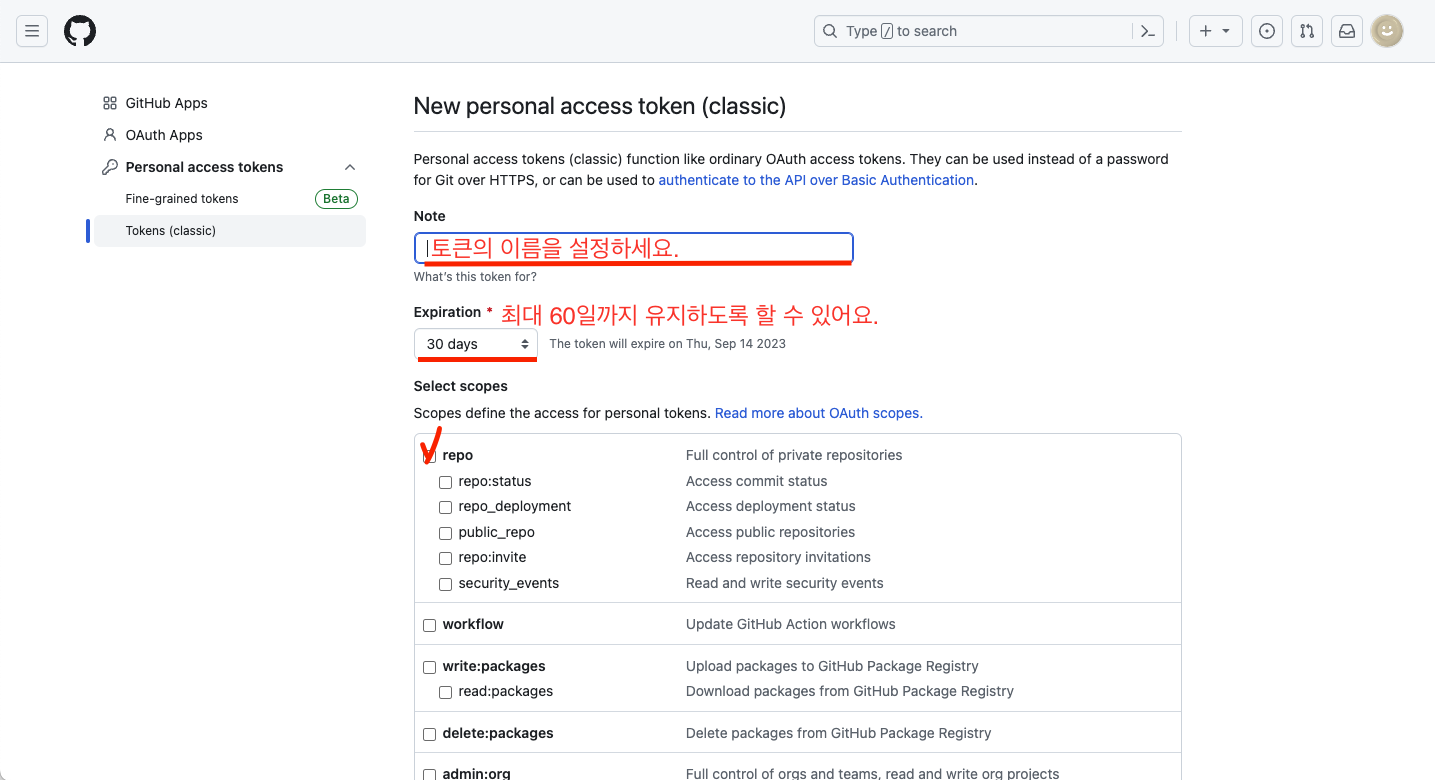This screenshot has width=1435, height=780.
Task: Enable the delete:packages checkbox
Action: click(x=430, y=734)
